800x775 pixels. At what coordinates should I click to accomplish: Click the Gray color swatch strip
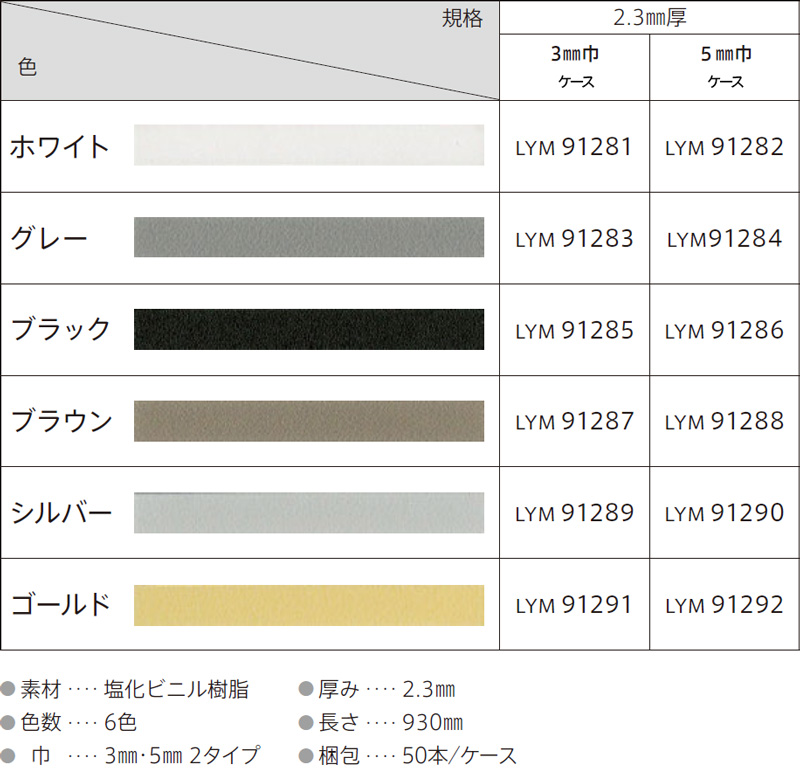(309, 237)
